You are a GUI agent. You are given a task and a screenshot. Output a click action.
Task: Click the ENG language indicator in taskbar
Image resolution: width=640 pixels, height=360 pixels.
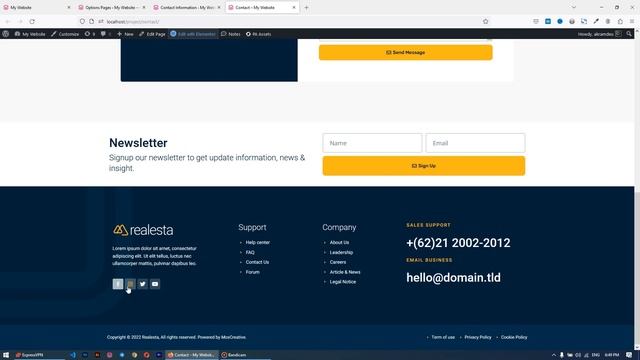tap(596, 355)
